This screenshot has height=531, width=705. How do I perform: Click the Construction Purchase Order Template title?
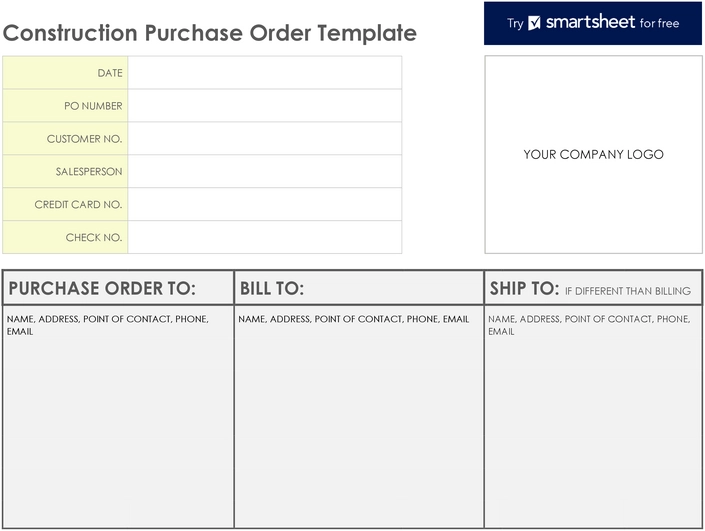[x=210, y=33]
